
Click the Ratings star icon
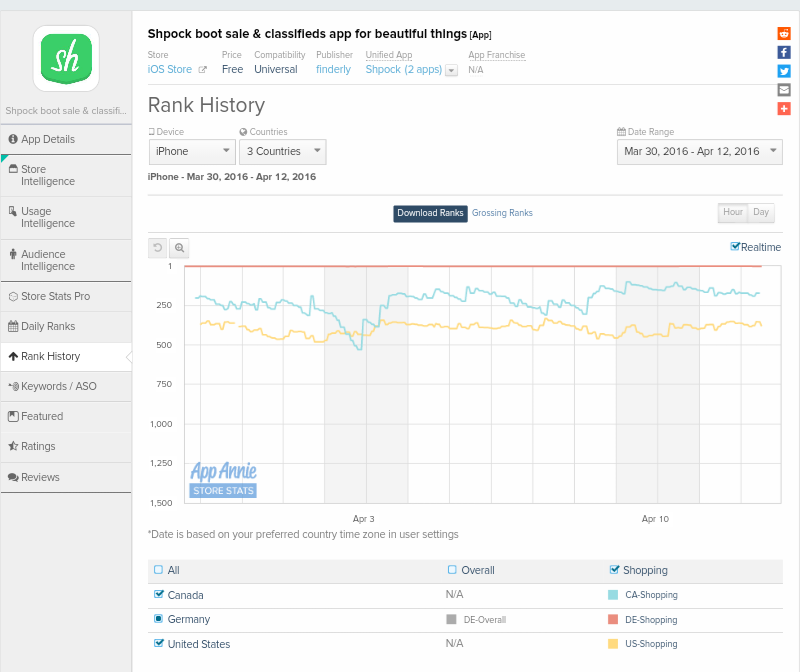(x=13, y=446)
